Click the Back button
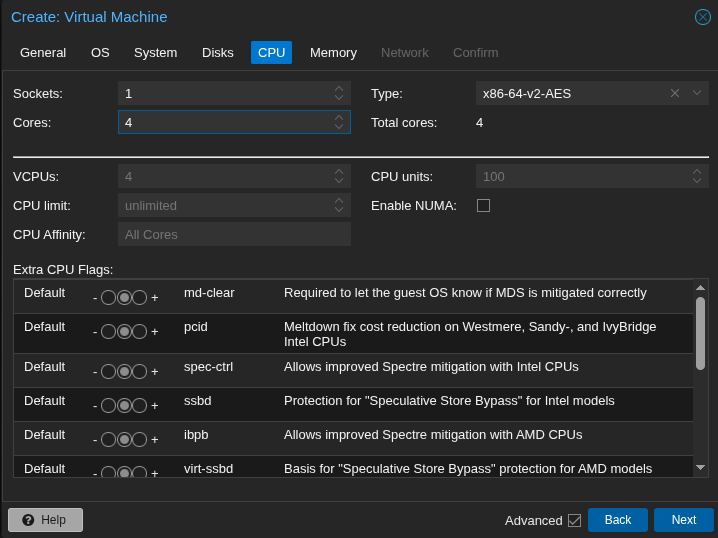 tap(617, 520)
